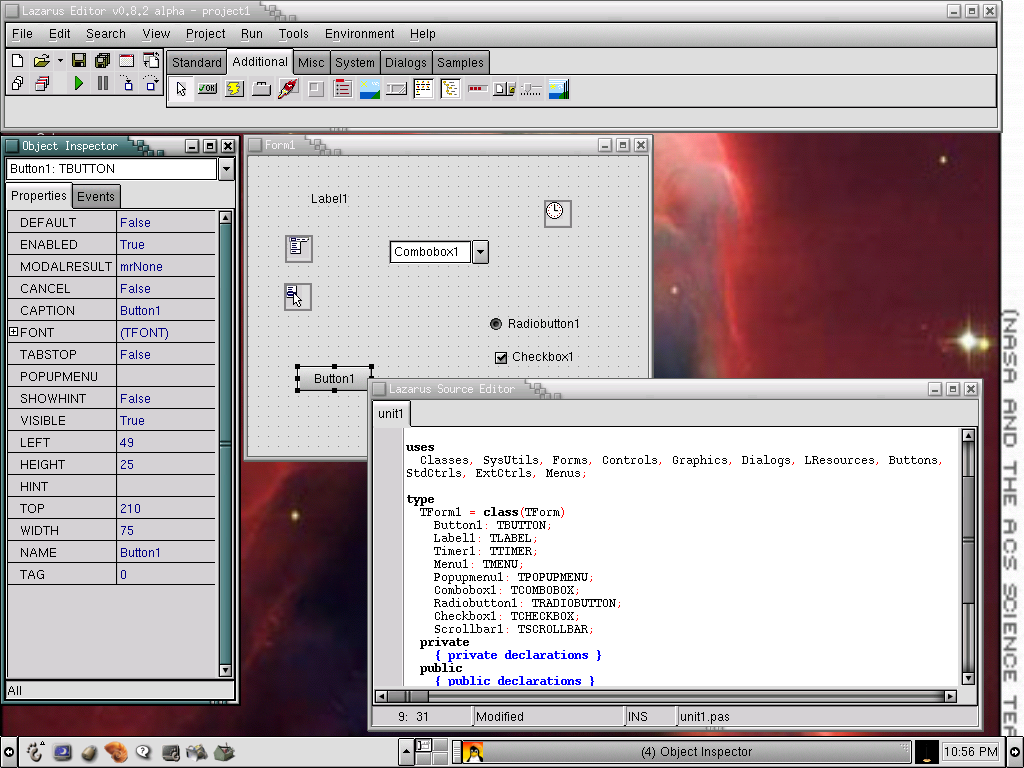Screen dimensions: 1024x768
Task: Click the Button1 button on the form
Action: point(334,379)
